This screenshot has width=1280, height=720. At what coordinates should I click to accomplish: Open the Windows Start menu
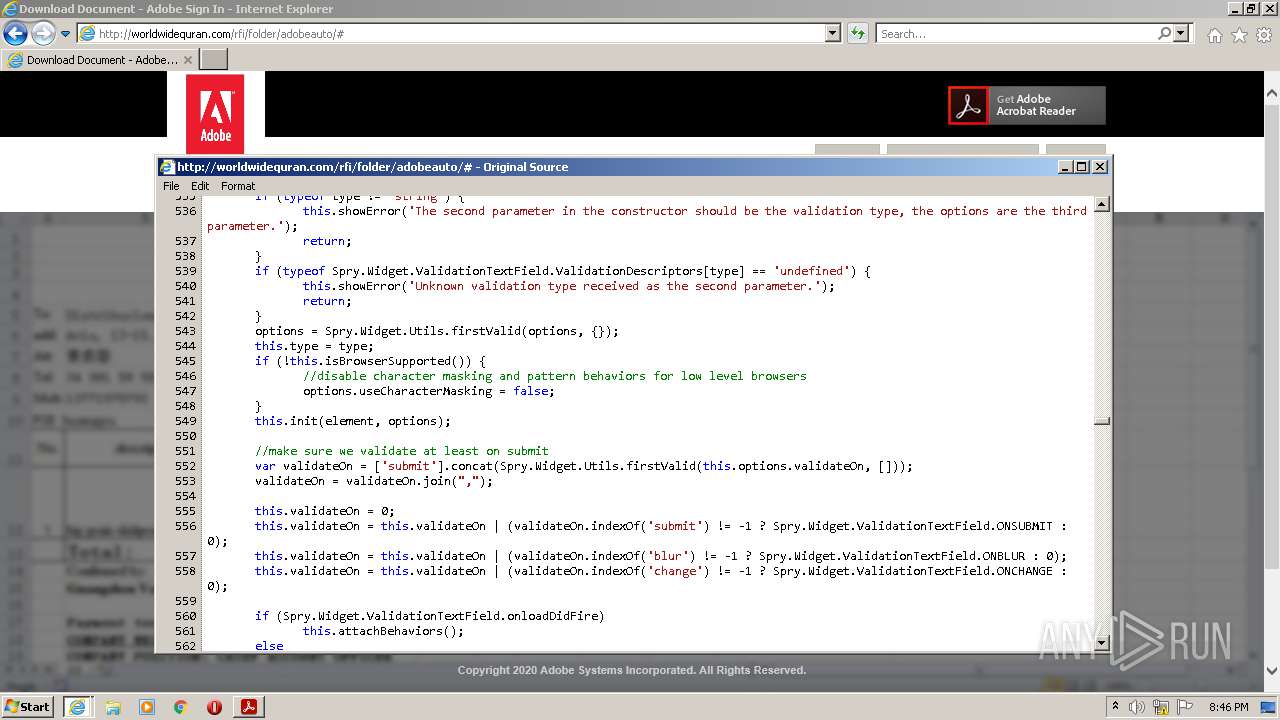27,706
